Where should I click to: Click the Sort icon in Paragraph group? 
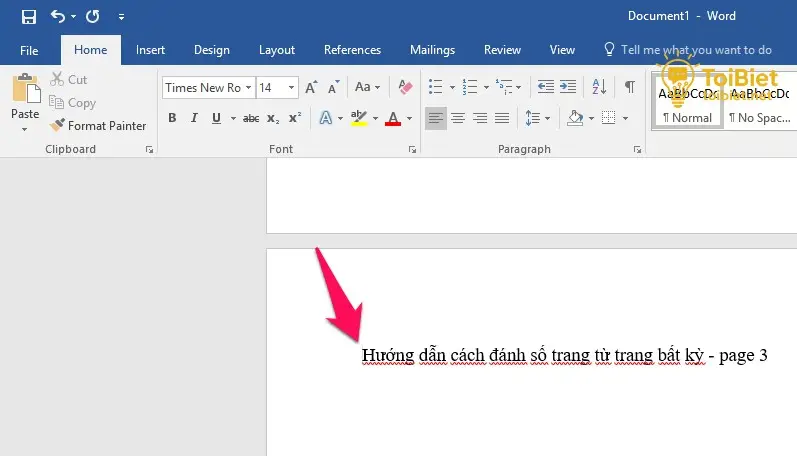coord(600,87)
